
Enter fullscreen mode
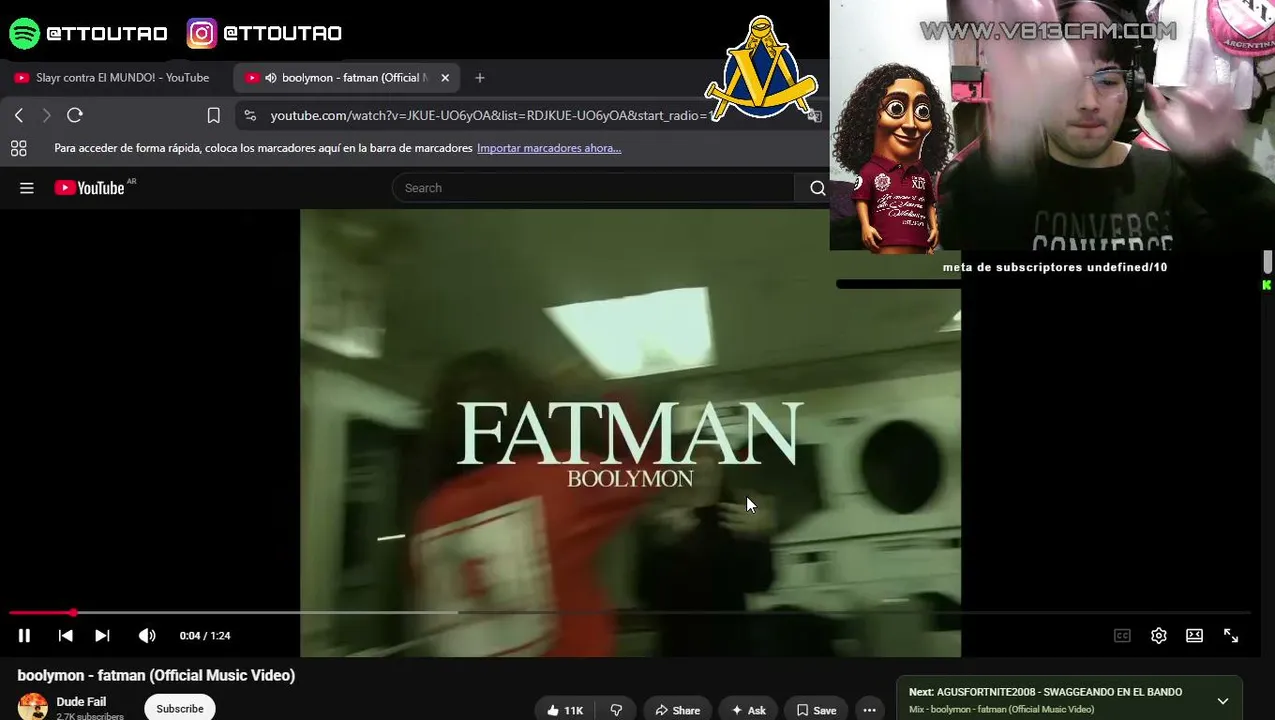coord(1231,635)
